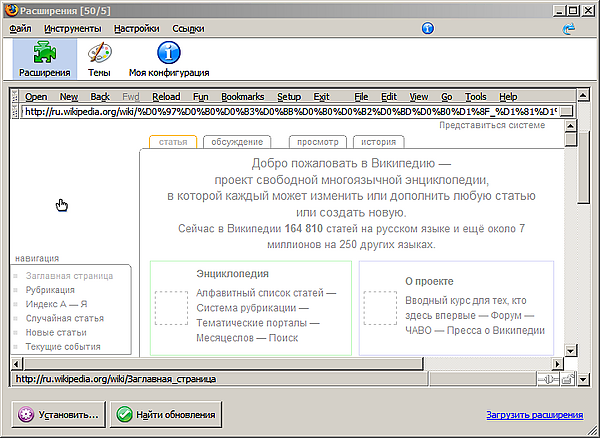Open the ЧАВО link
600x438 pixels.
[418, 330]
